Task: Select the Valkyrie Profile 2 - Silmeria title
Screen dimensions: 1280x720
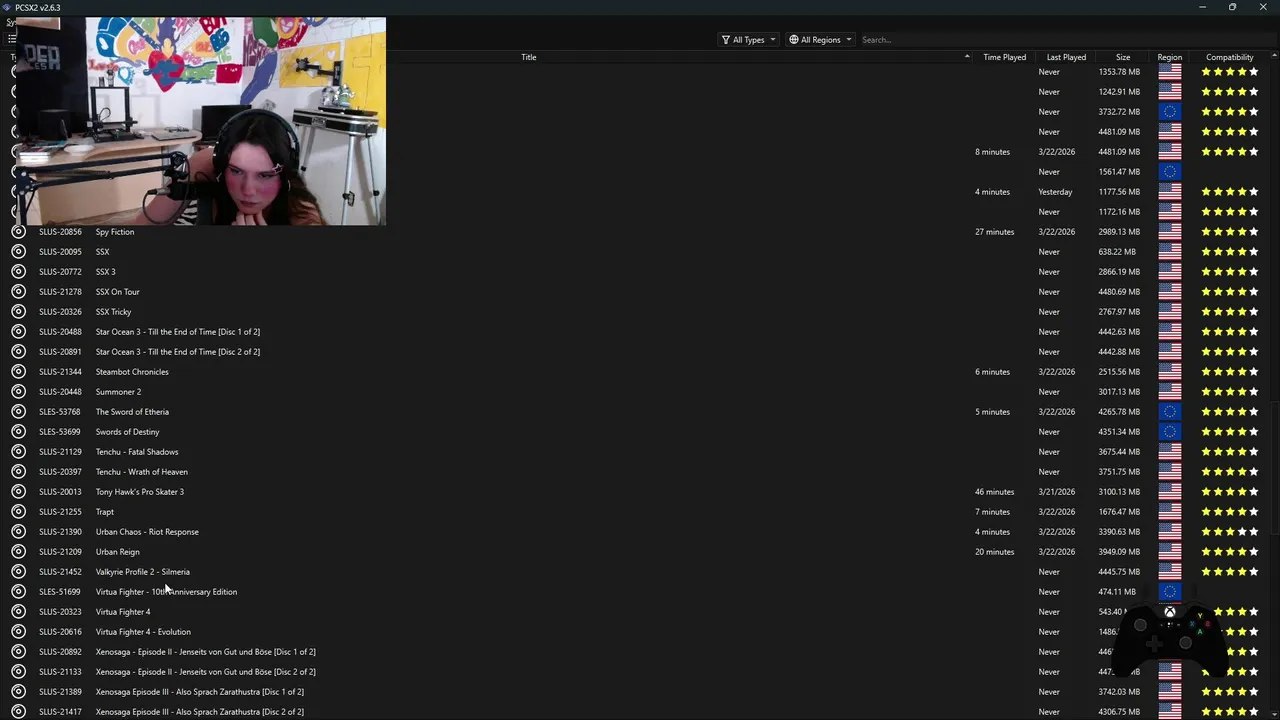Action: coord(142,571)
